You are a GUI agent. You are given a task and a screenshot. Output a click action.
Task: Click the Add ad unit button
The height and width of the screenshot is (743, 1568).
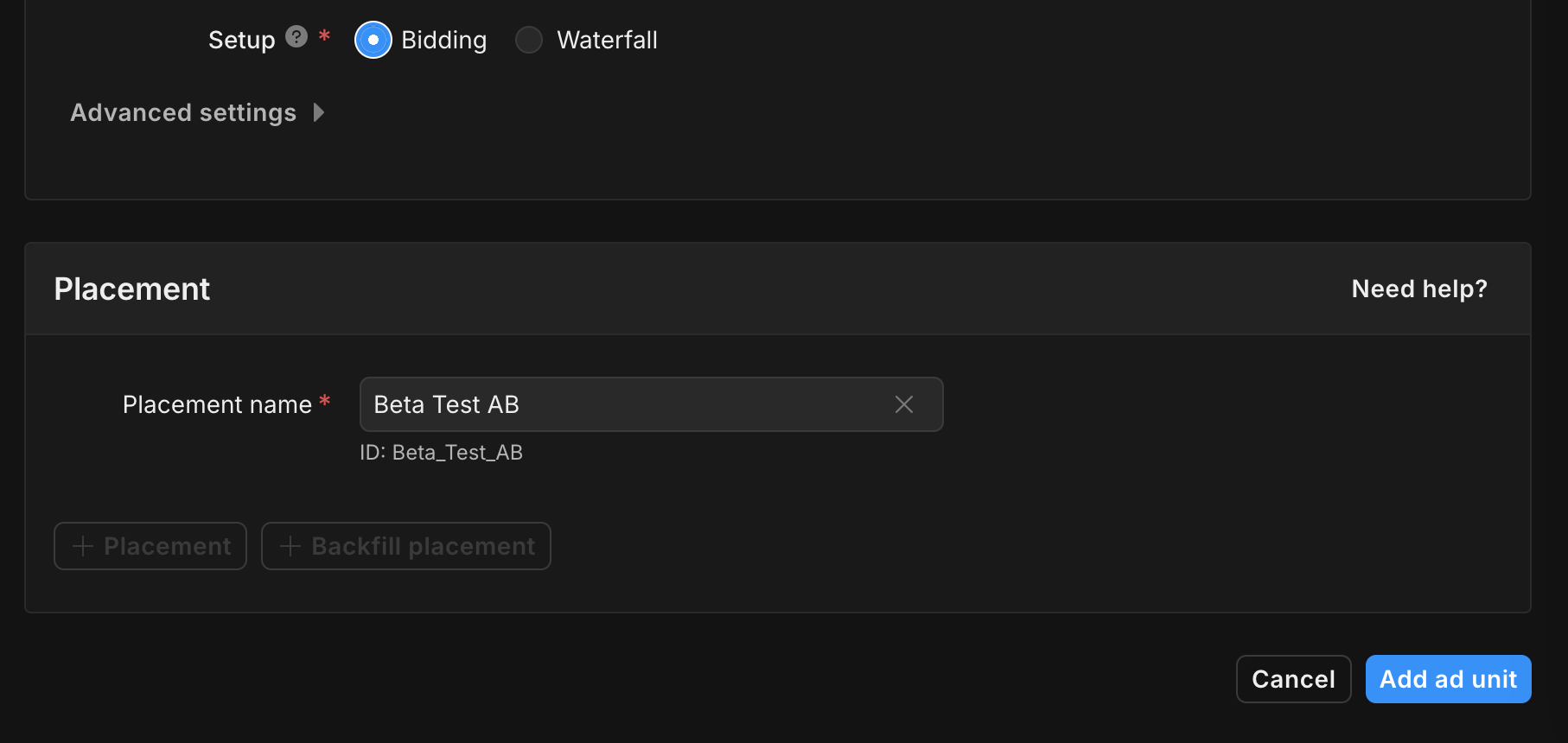[x=1448, y=679]
